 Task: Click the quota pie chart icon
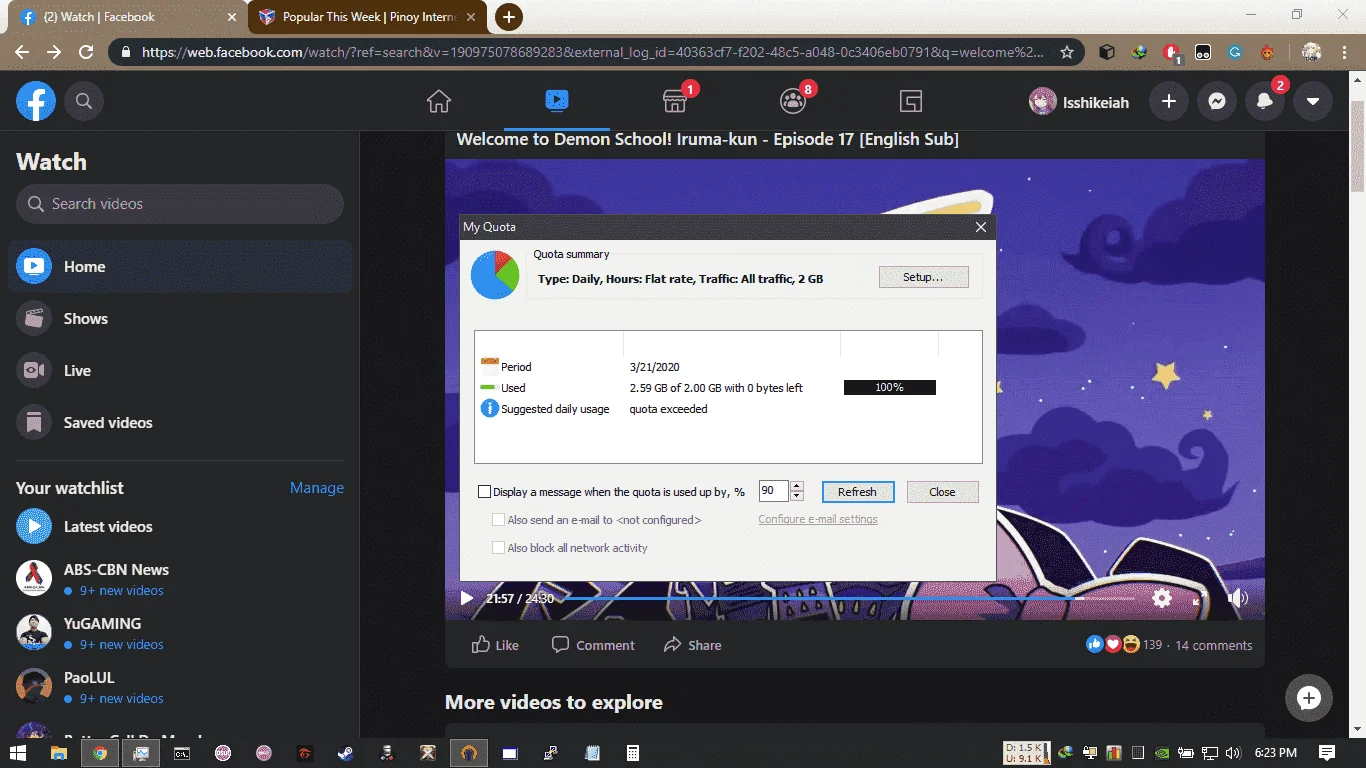click(x=495, y=275)
